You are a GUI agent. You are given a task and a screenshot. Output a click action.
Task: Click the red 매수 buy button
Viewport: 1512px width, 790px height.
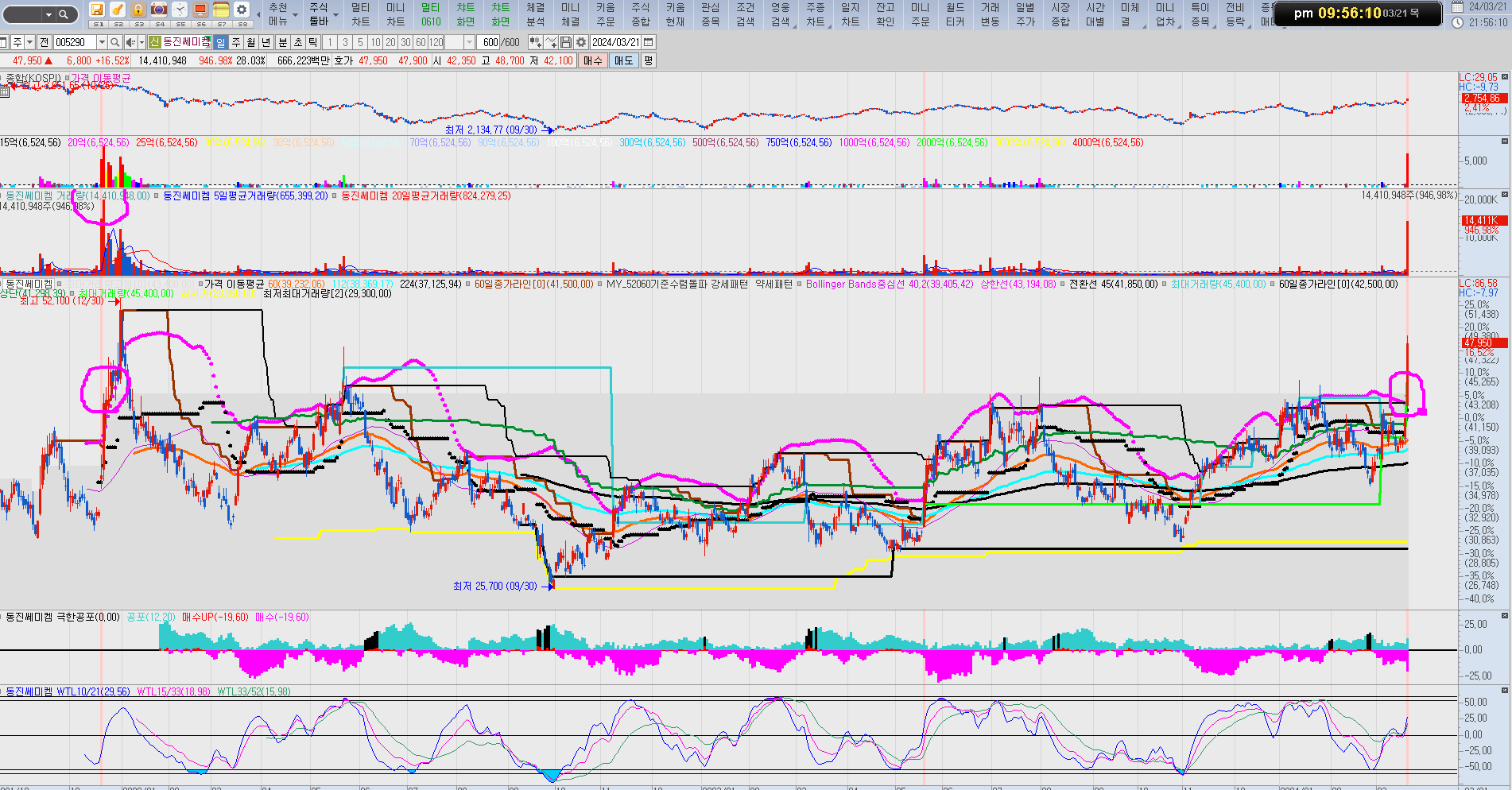593,60
